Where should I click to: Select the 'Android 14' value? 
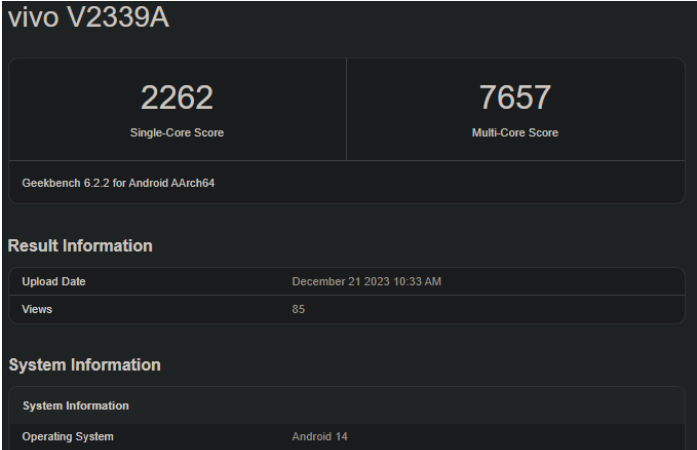pyautogui.click(x=320, y=437)
